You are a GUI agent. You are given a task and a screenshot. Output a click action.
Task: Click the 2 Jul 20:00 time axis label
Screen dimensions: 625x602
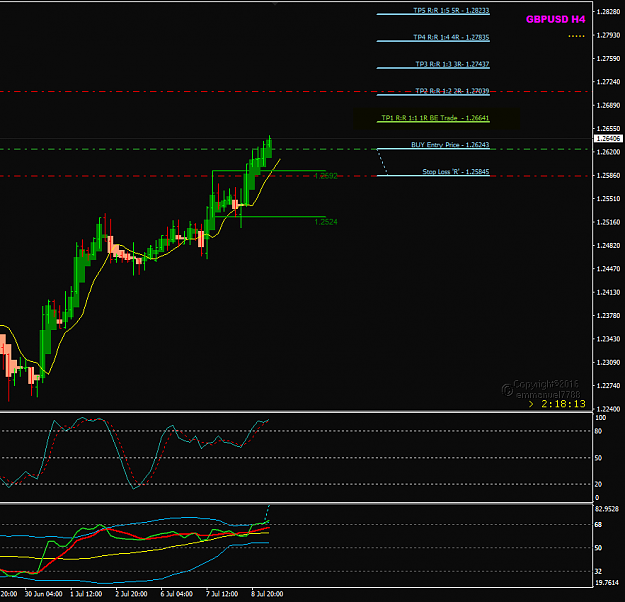coord(131,594)
